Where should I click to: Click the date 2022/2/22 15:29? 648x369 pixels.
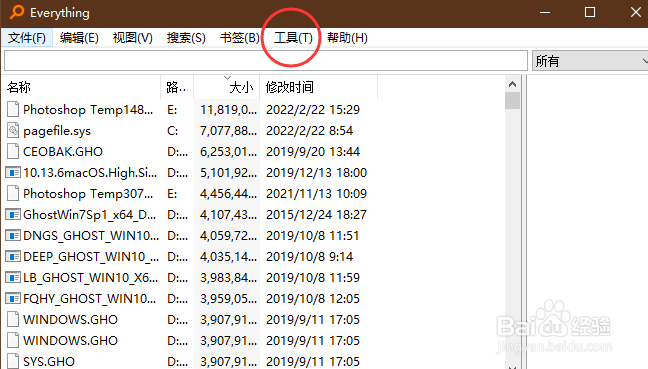point(313,110)
